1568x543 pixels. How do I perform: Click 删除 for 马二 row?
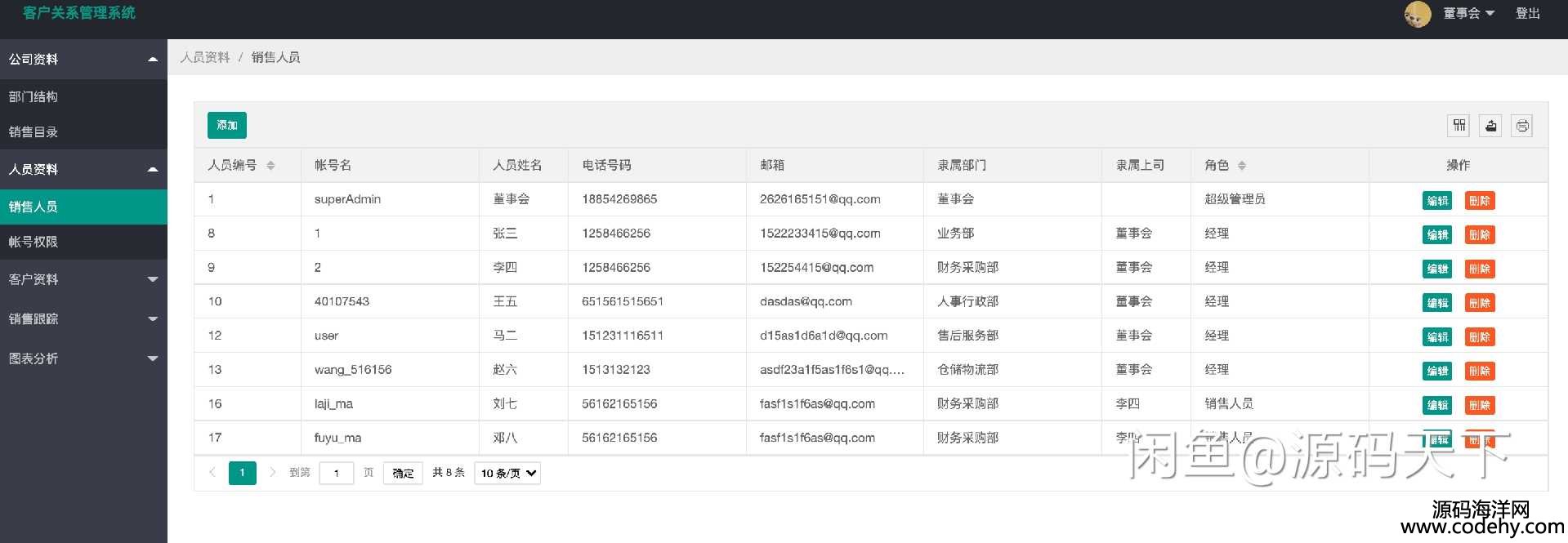pos(1480,337)
